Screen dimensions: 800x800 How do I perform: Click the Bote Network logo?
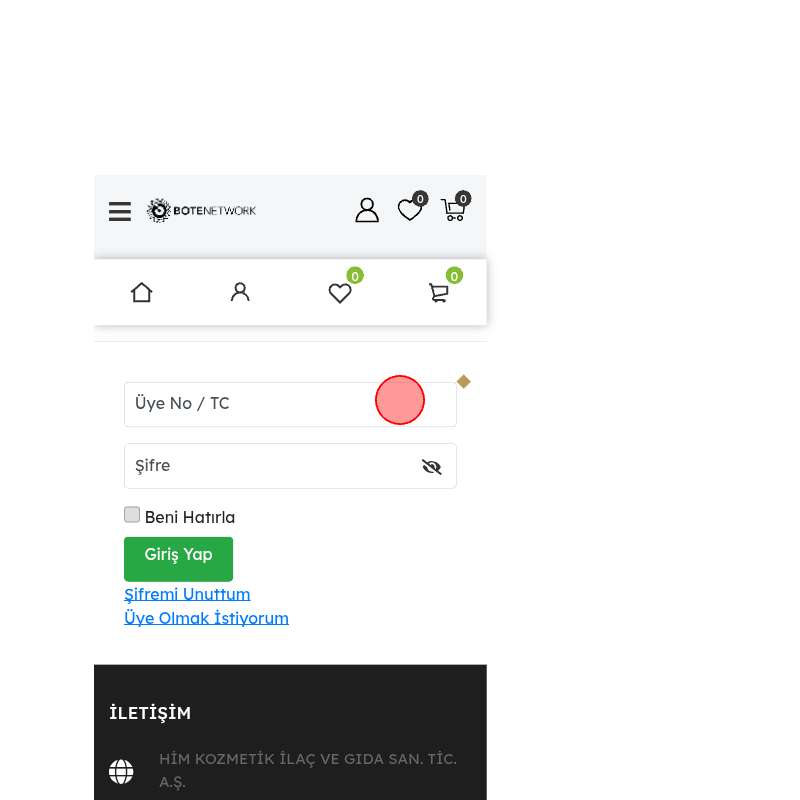[x=201, y=210]
